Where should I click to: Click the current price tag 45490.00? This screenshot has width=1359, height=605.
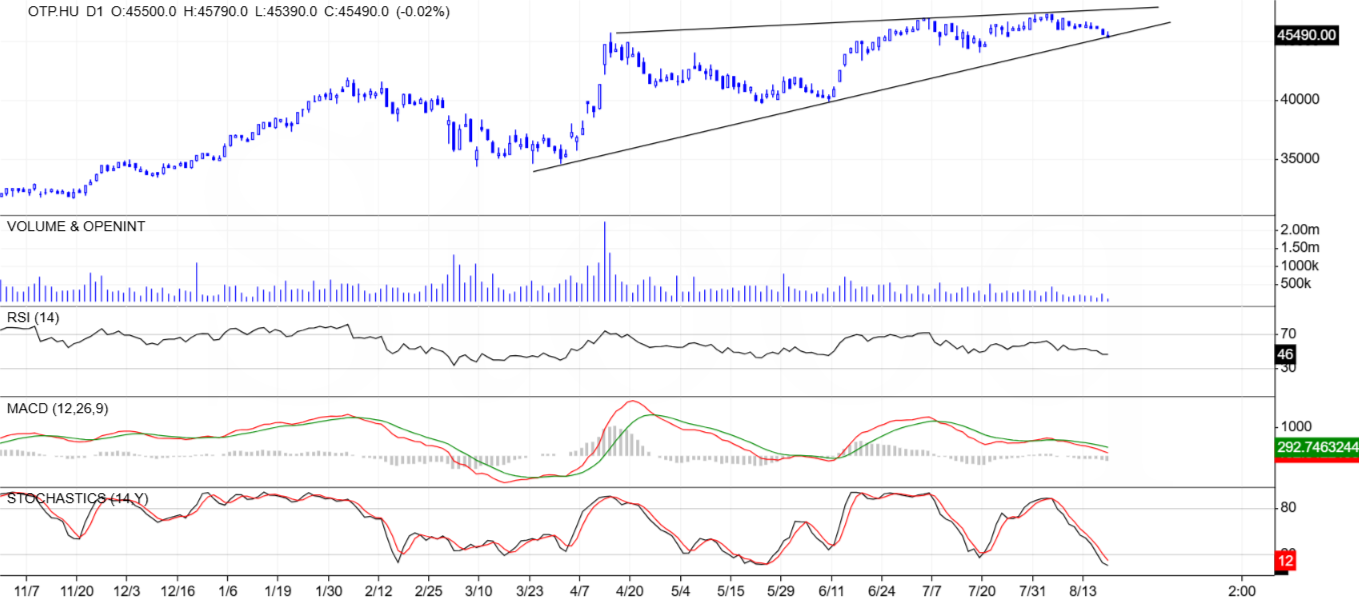1306,35
